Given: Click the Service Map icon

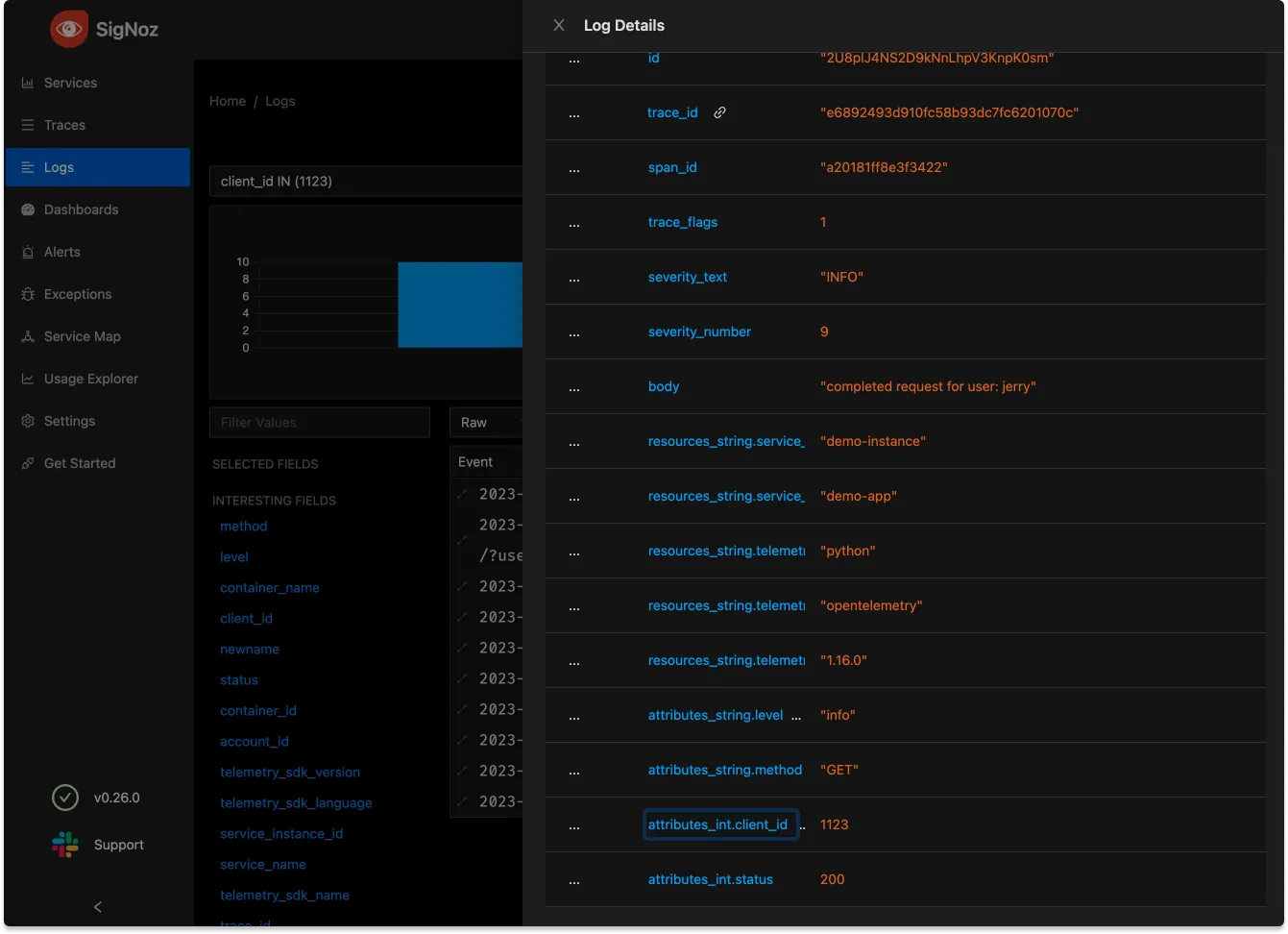Looking at the screenshot, I should (x=28, y=336).
